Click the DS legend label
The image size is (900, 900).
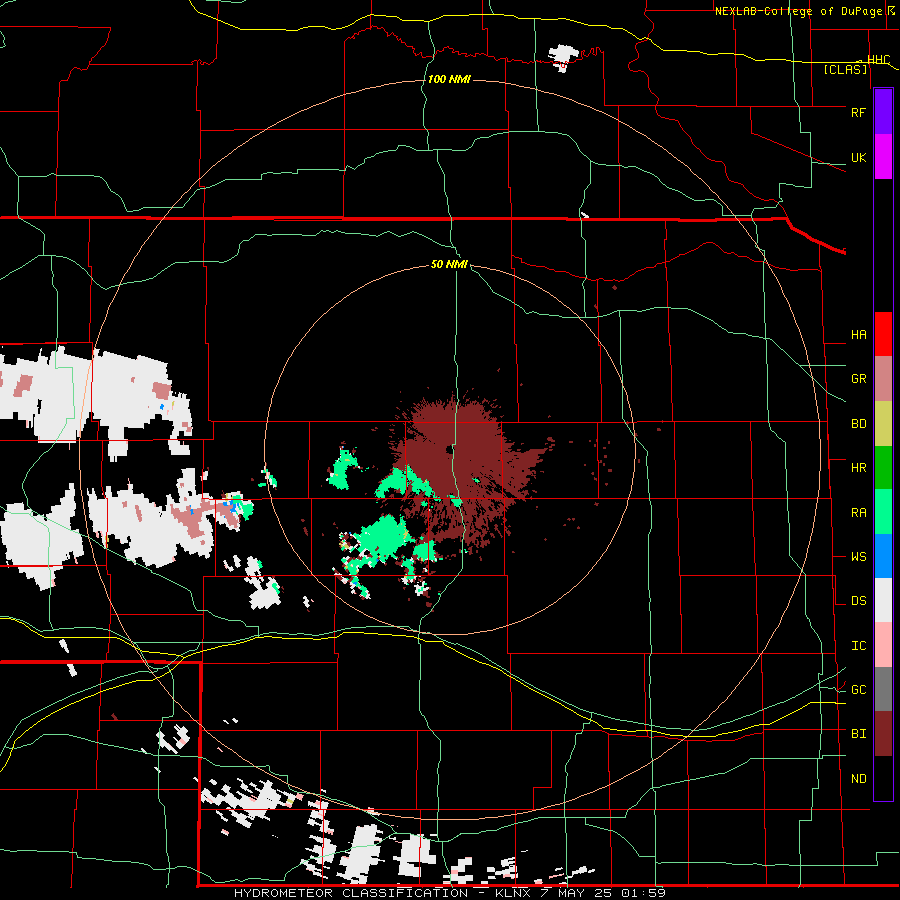[x=858, y=601]
